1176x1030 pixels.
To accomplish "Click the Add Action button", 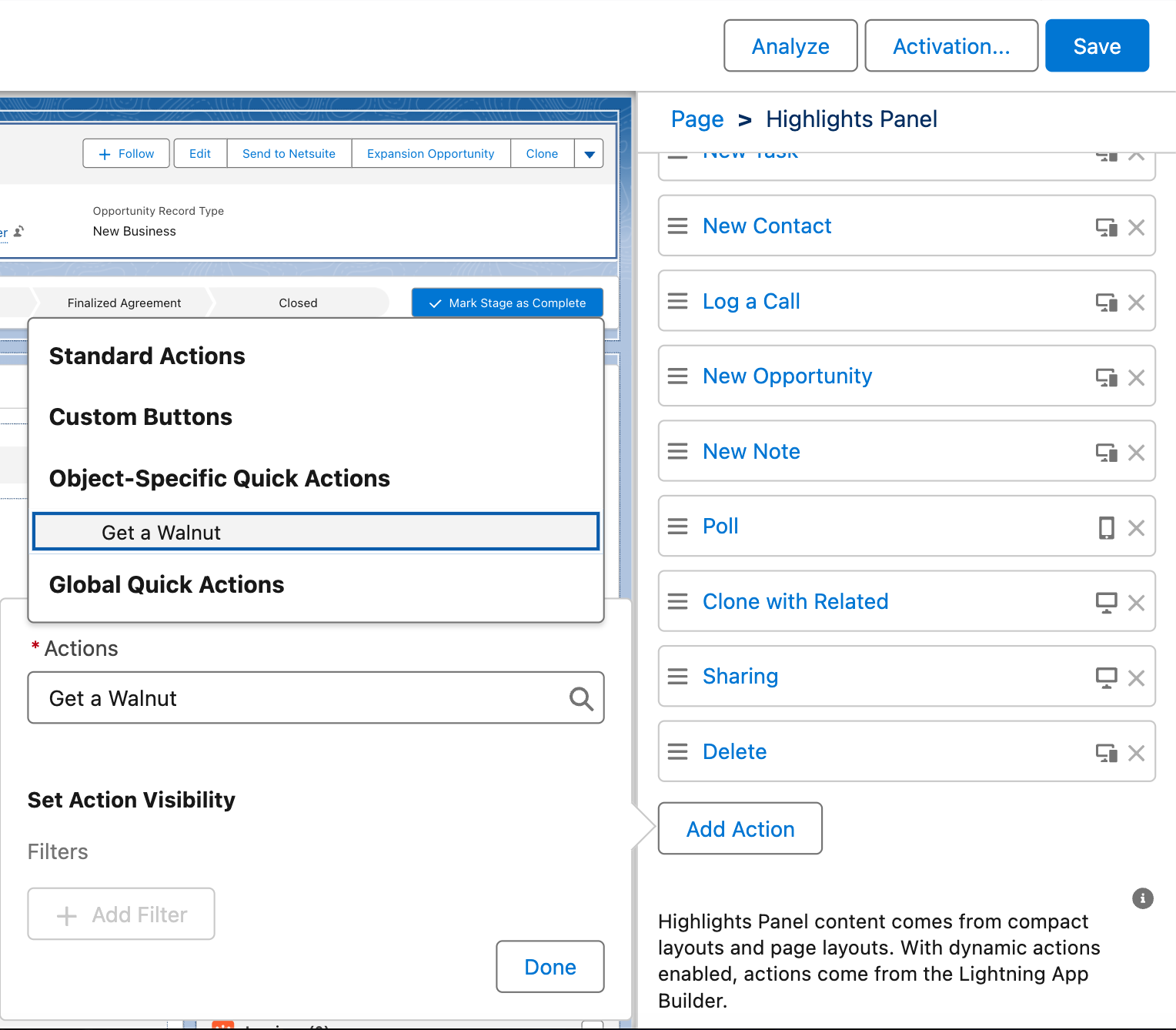I will [x=740, y=829].
